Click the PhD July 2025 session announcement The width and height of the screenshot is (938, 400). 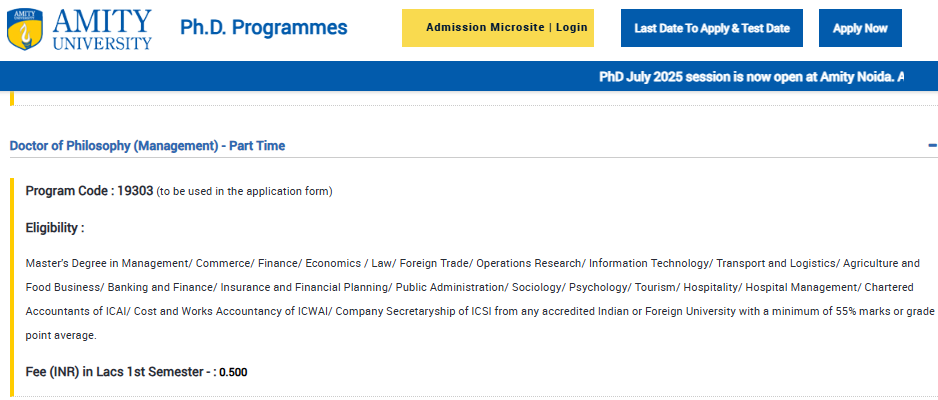click(x=750, y=77)
